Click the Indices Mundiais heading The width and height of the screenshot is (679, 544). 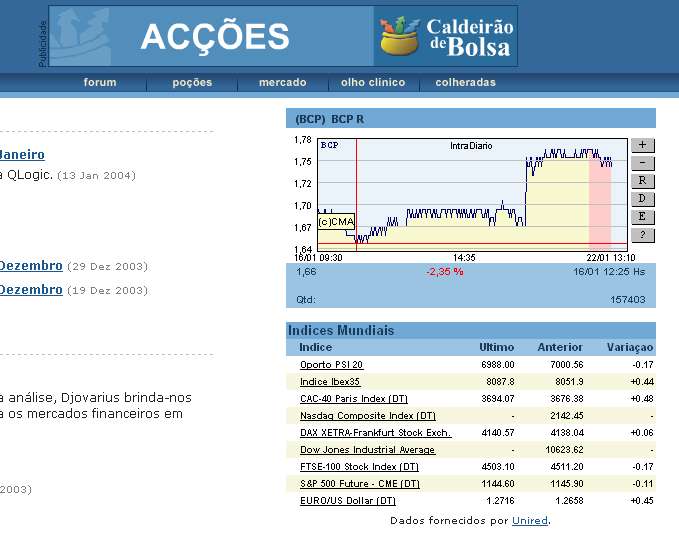click(x=341, y=330)
